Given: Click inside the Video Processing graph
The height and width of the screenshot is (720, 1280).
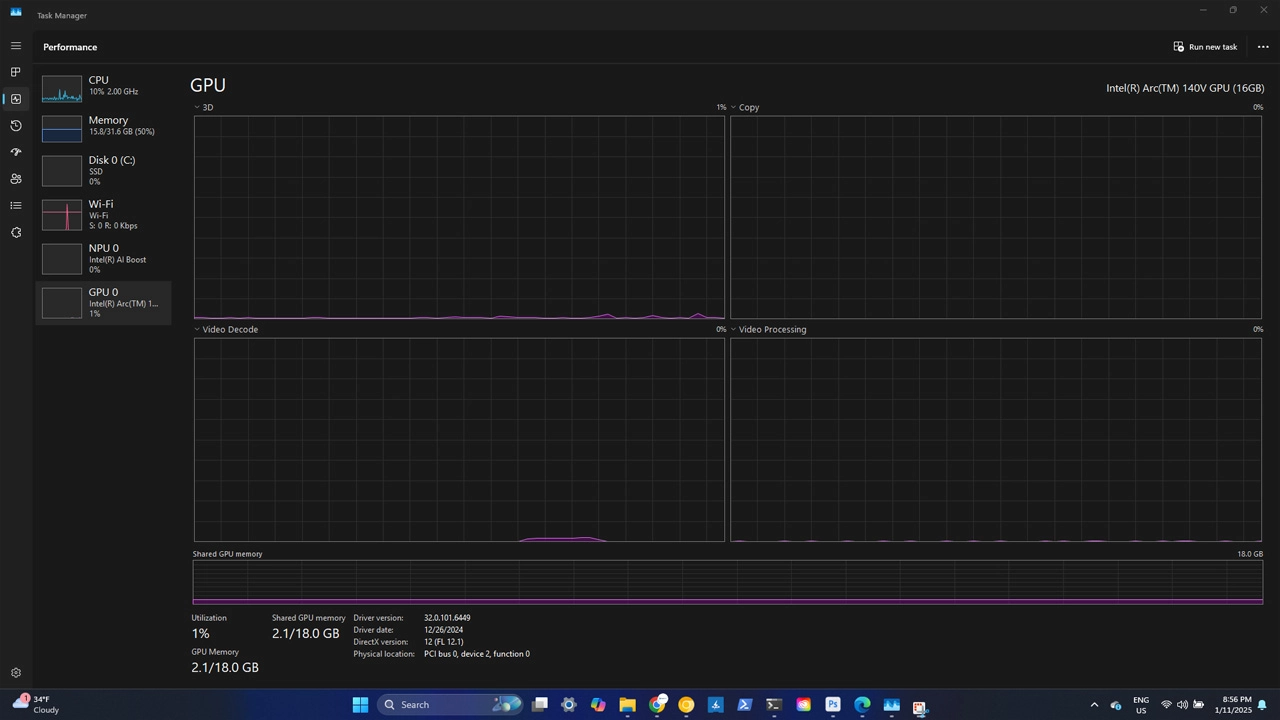Looking at the screenshot, I should [996, 440].
